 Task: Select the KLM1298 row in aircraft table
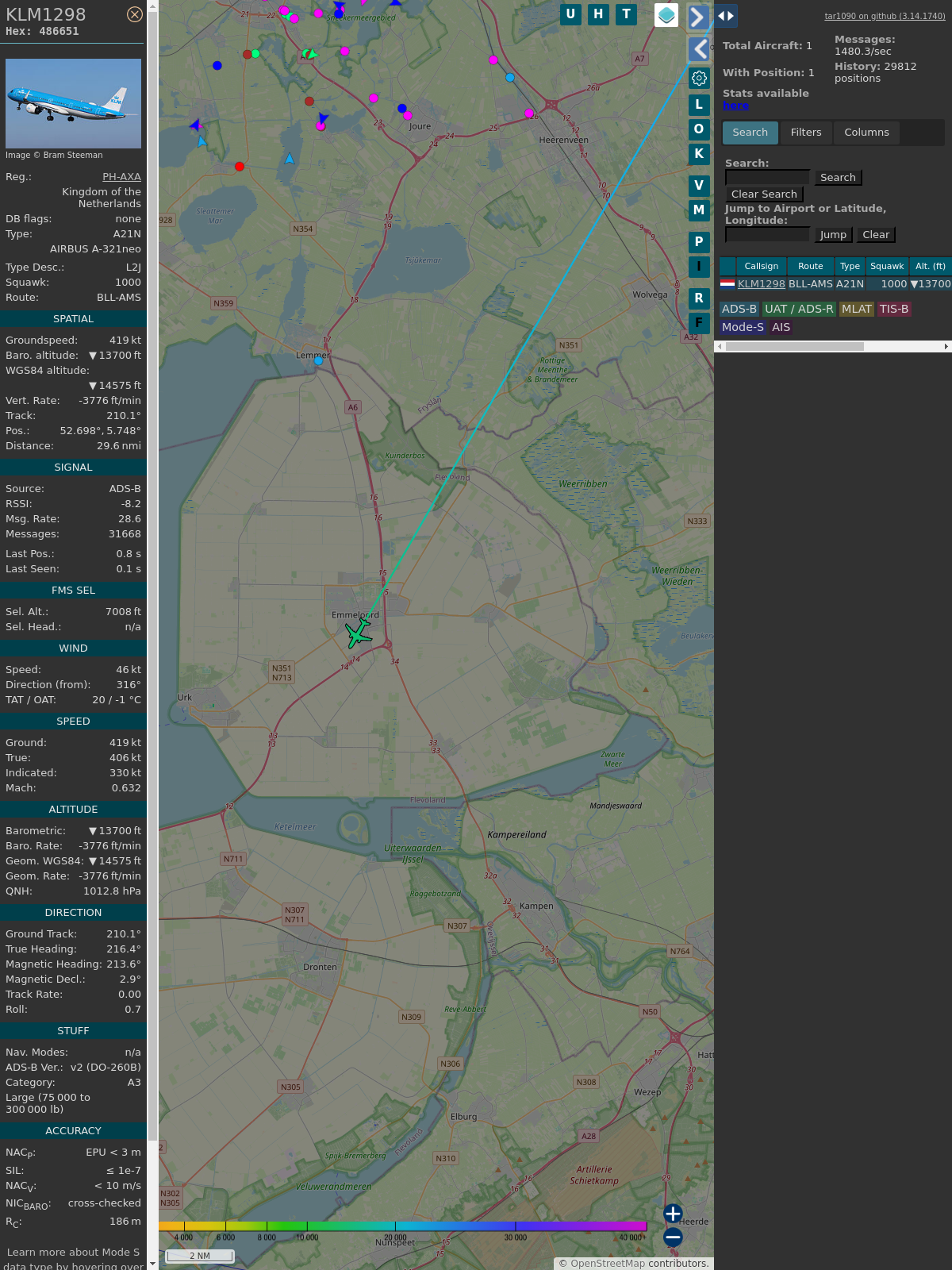pyautogui.click(x=835, y=284)
